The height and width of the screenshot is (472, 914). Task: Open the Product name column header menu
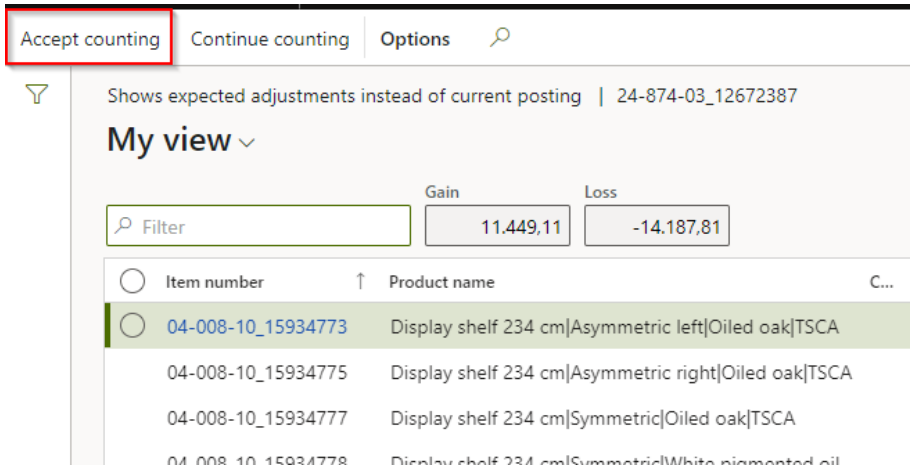click(x=441, y=282)
